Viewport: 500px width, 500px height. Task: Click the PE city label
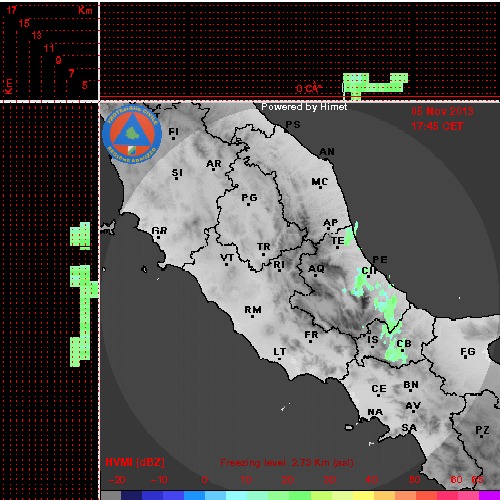(380, 260)
